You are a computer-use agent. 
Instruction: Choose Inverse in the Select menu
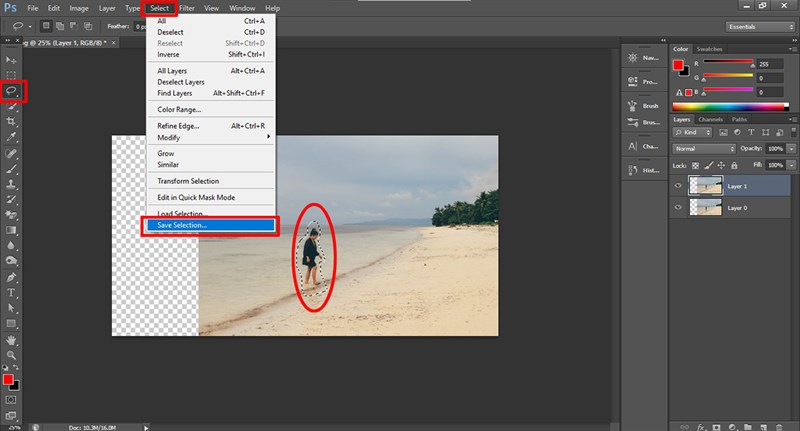click(211, 55)
